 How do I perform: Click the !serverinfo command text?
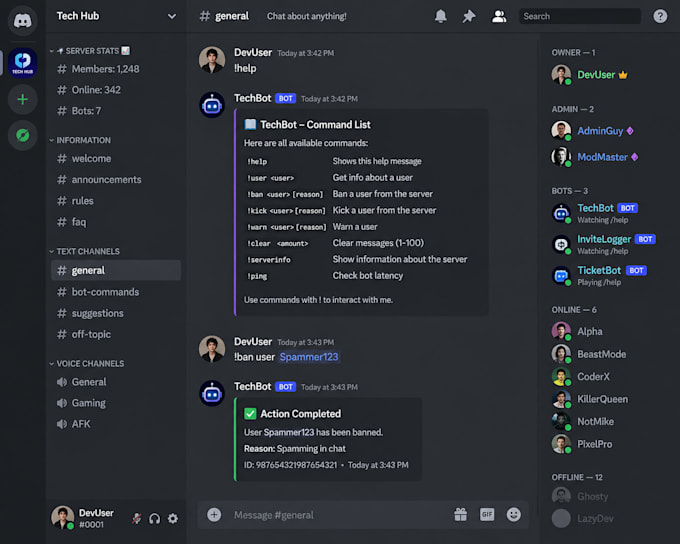269,260
